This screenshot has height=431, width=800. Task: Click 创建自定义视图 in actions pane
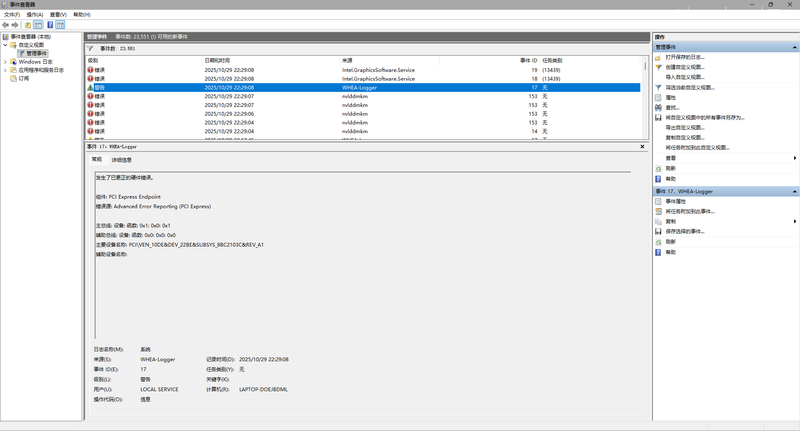691,67
